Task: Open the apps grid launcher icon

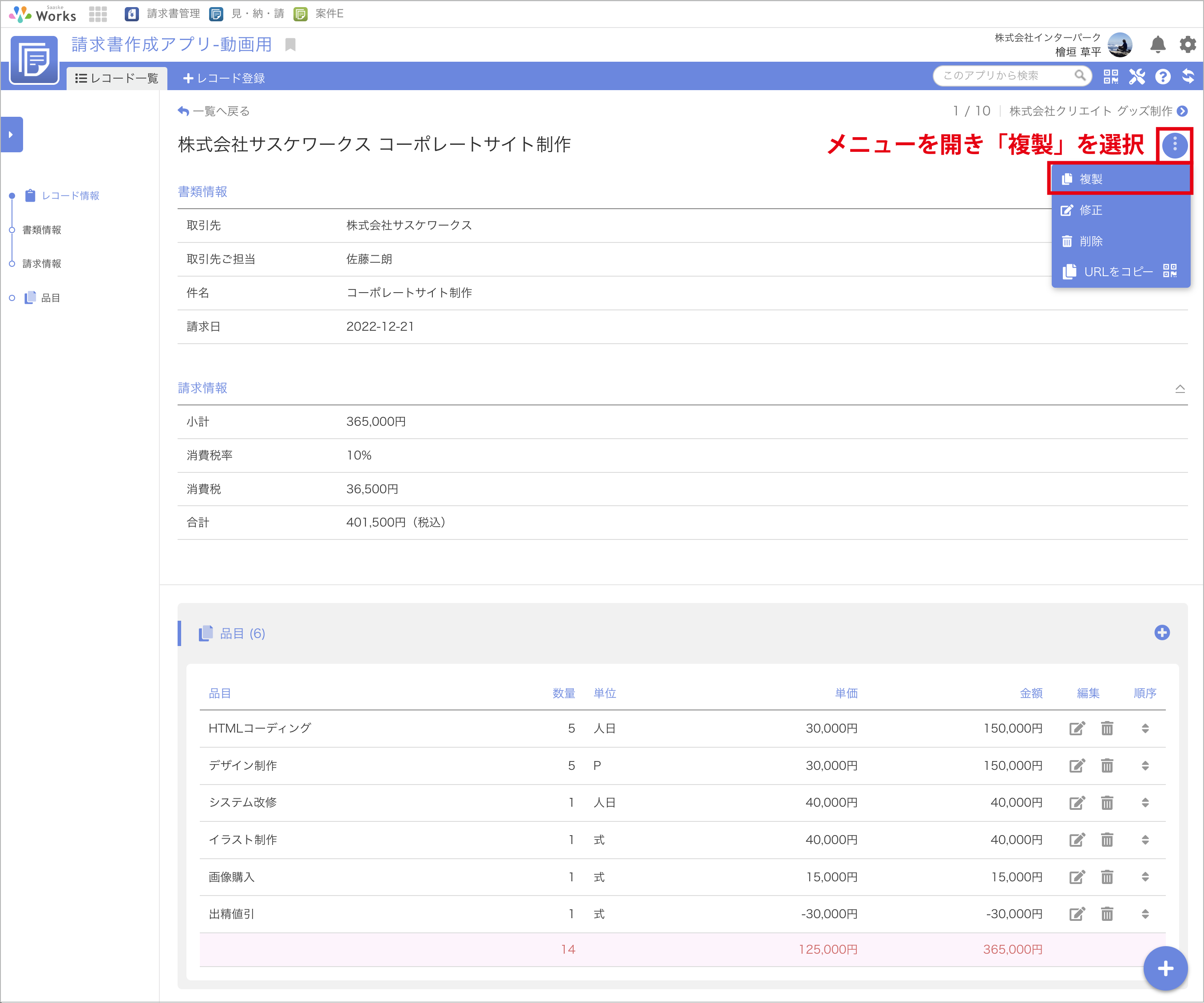Action: point(98,14)
